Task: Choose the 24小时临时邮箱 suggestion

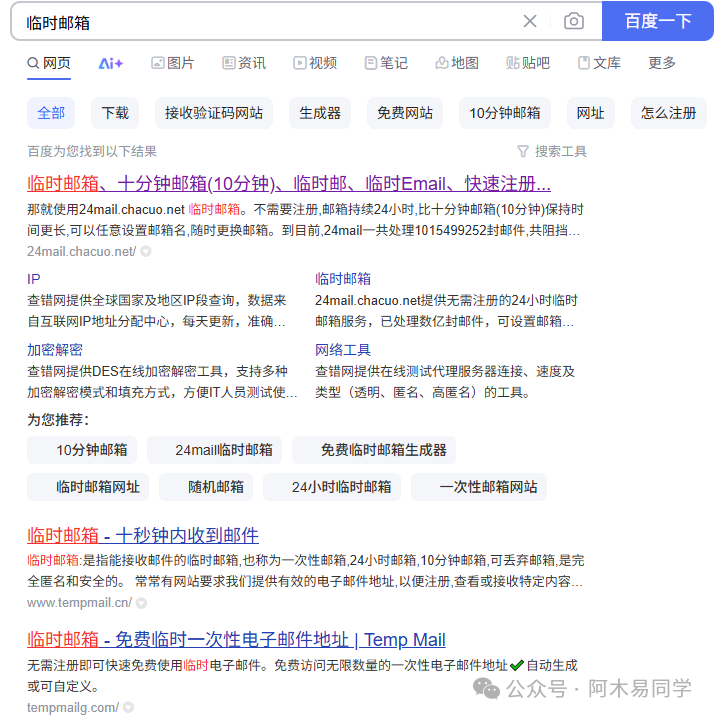Action: 332,487
